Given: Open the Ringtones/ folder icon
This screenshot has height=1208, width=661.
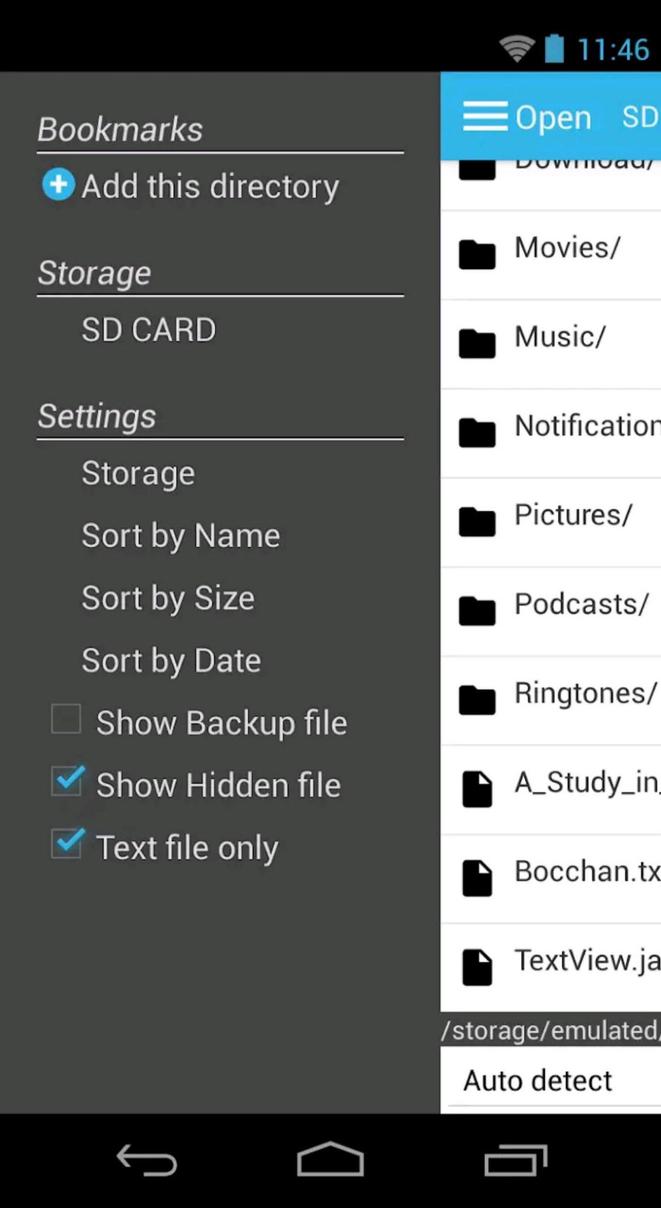Looking at the screenshot, I should [477, 699].
